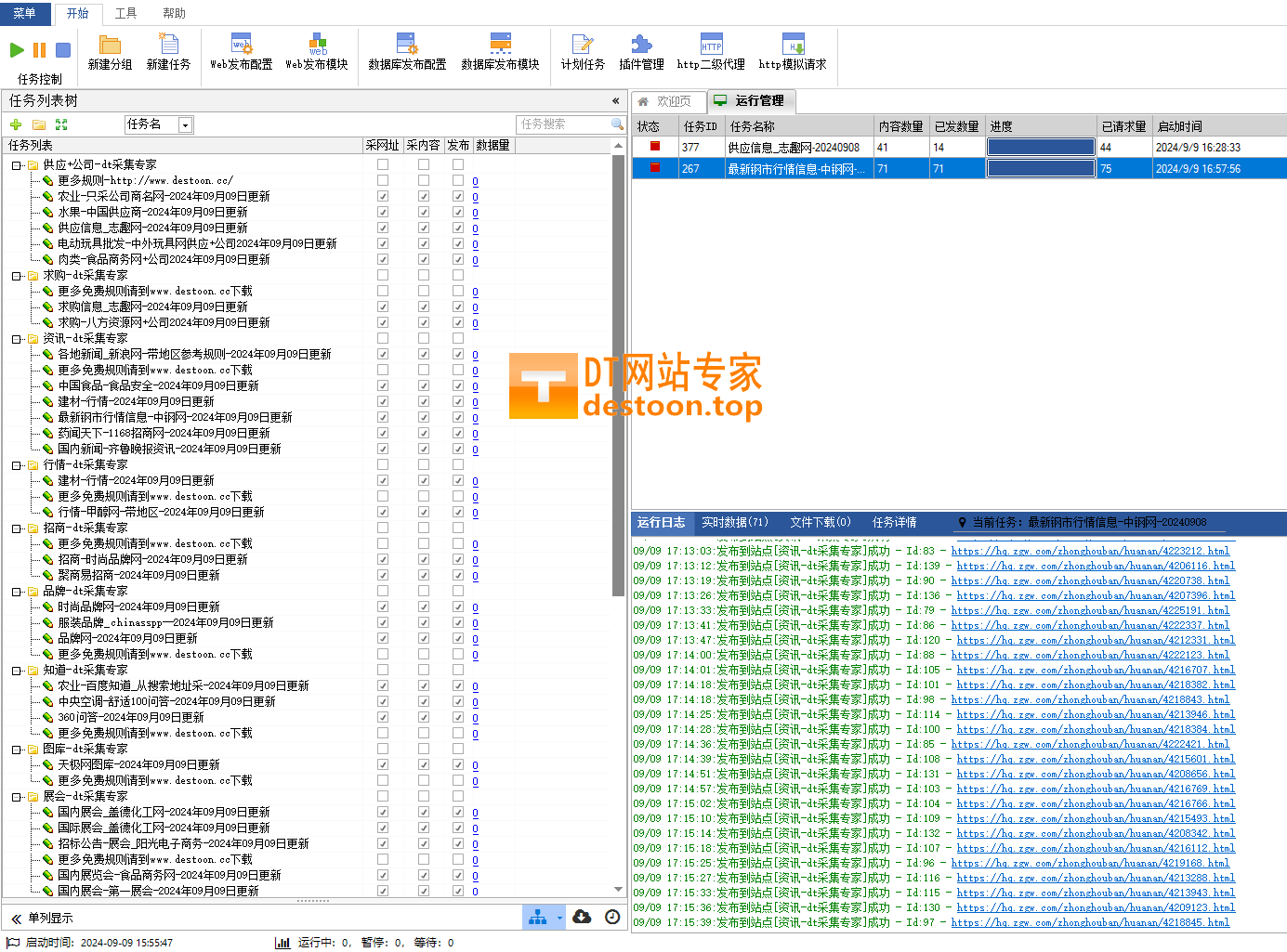This screenshot has width=1287, height=952.
Task: Open 插件管理 plugin manager
Action: (641, 51)
